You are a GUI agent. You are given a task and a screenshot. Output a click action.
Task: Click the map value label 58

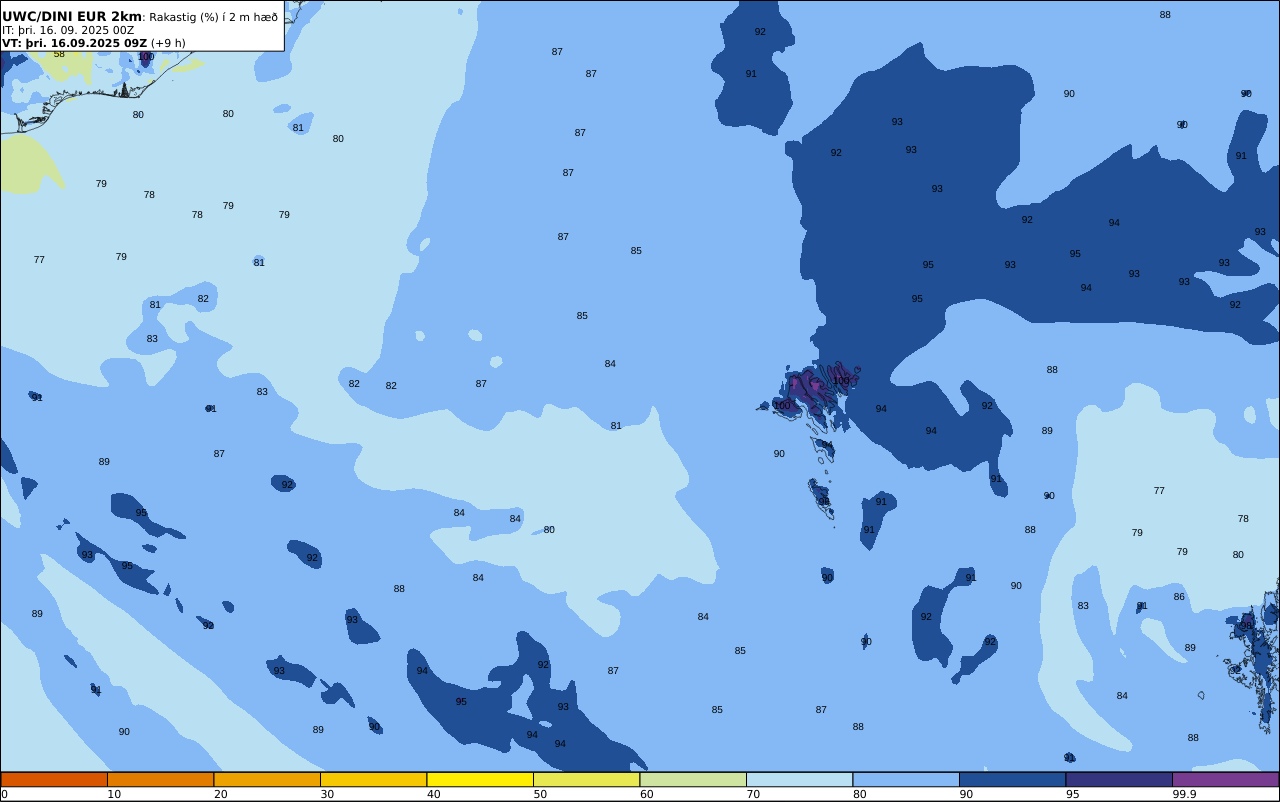tap(59, 54)
